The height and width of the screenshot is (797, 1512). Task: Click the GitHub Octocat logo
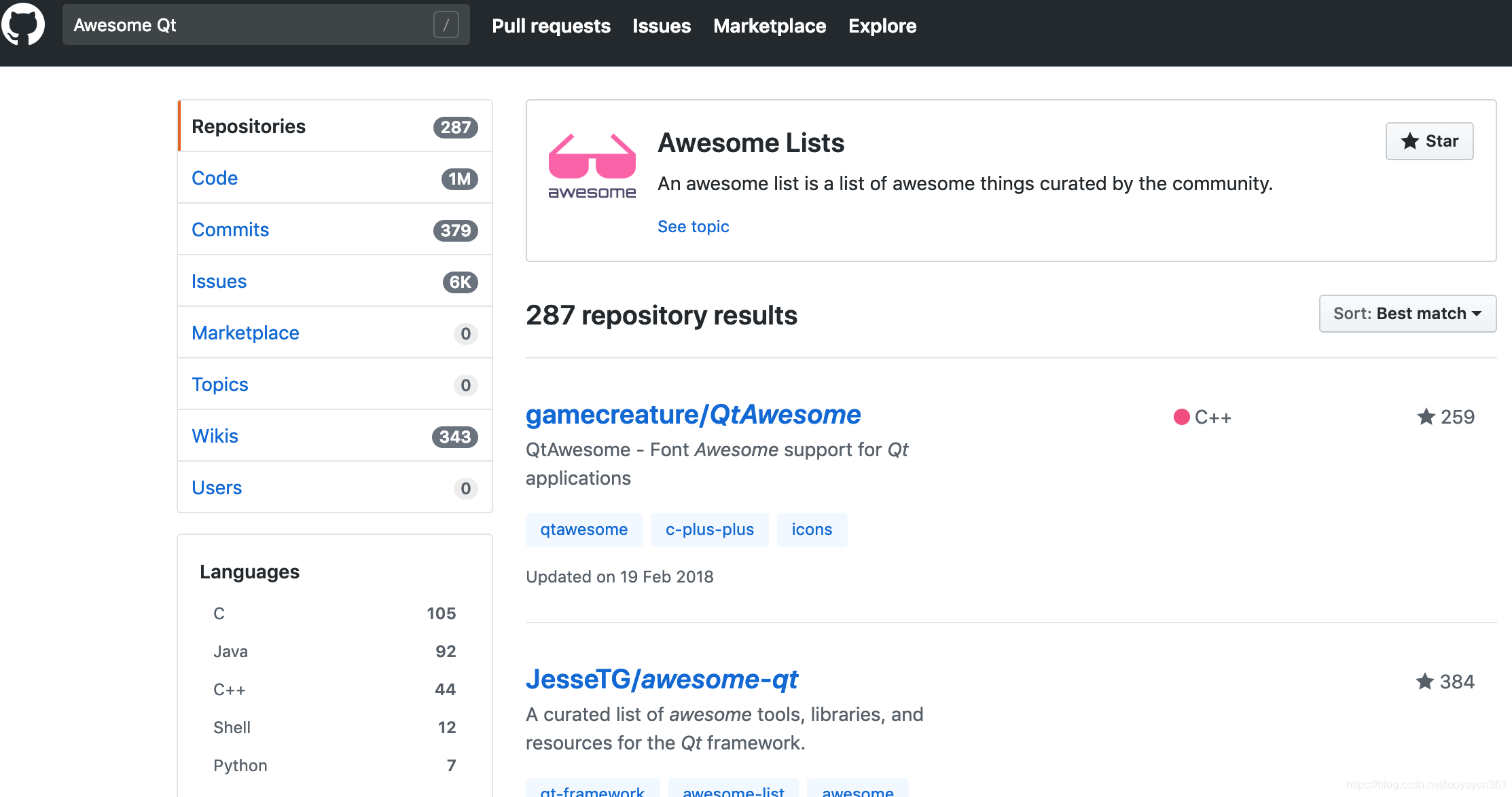coord(23,24)
